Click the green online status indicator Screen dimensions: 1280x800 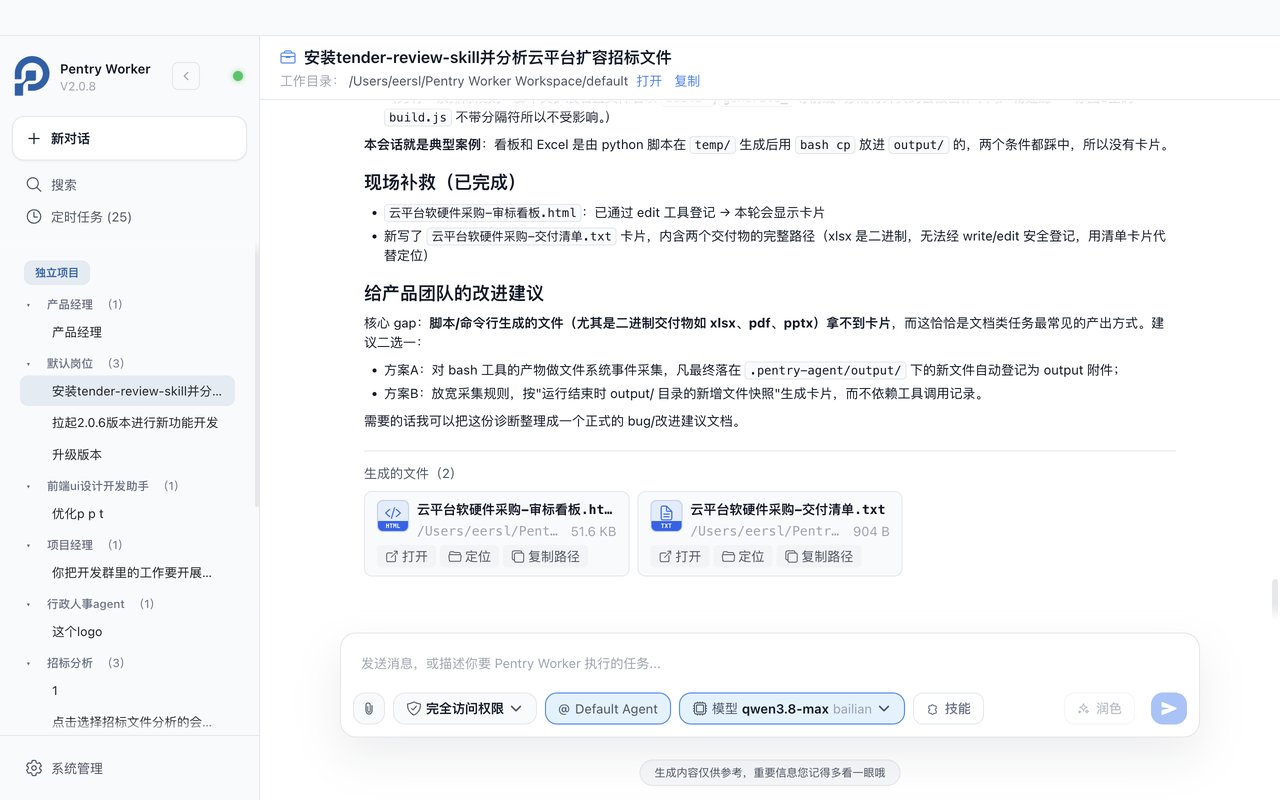[238, 76]
